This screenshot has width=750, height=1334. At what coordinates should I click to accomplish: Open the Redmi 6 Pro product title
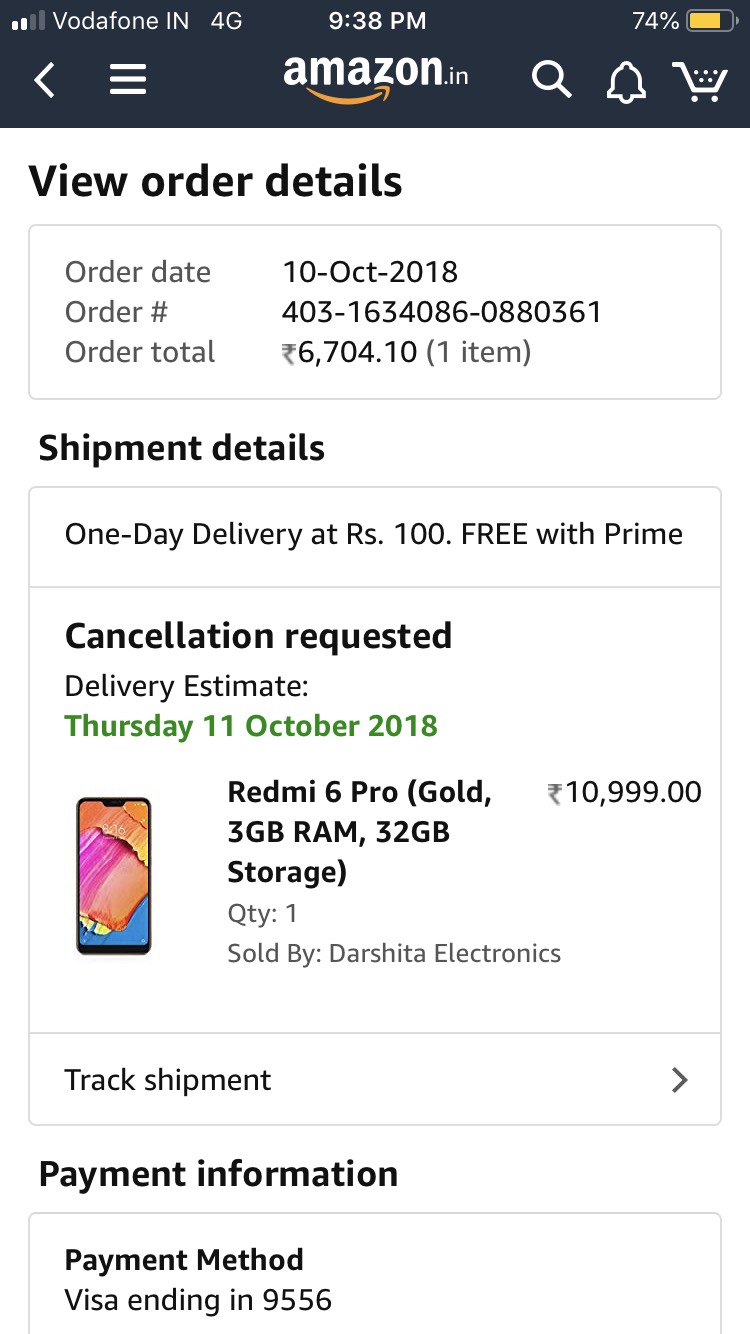(x=359, y=832)
